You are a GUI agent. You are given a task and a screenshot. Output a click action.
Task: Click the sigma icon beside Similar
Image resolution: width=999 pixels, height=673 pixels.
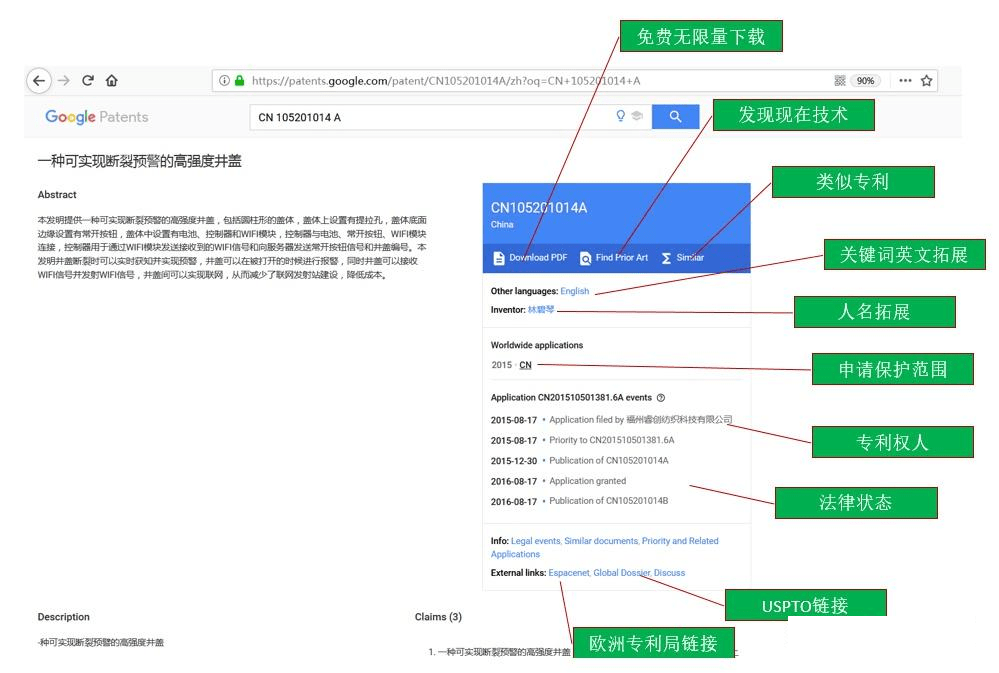(666, 258)
